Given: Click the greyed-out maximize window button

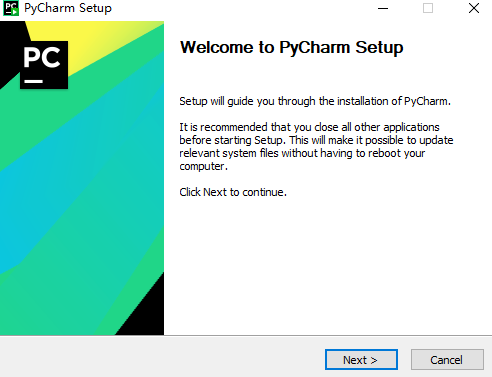Looking at the screenshot, I should click(x=428, y=8).
